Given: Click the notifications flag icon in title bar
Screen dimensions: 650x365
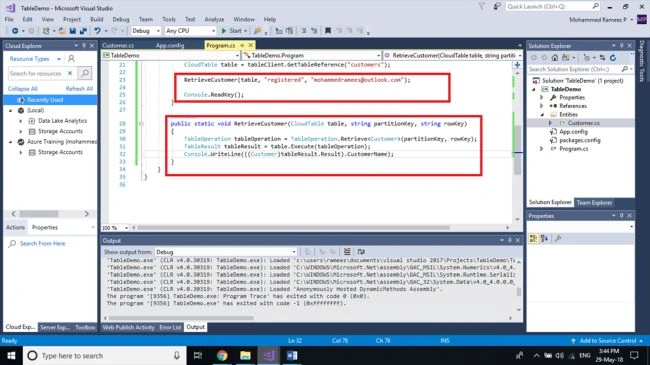Looking at the screenshot, I should click(481, 6).
